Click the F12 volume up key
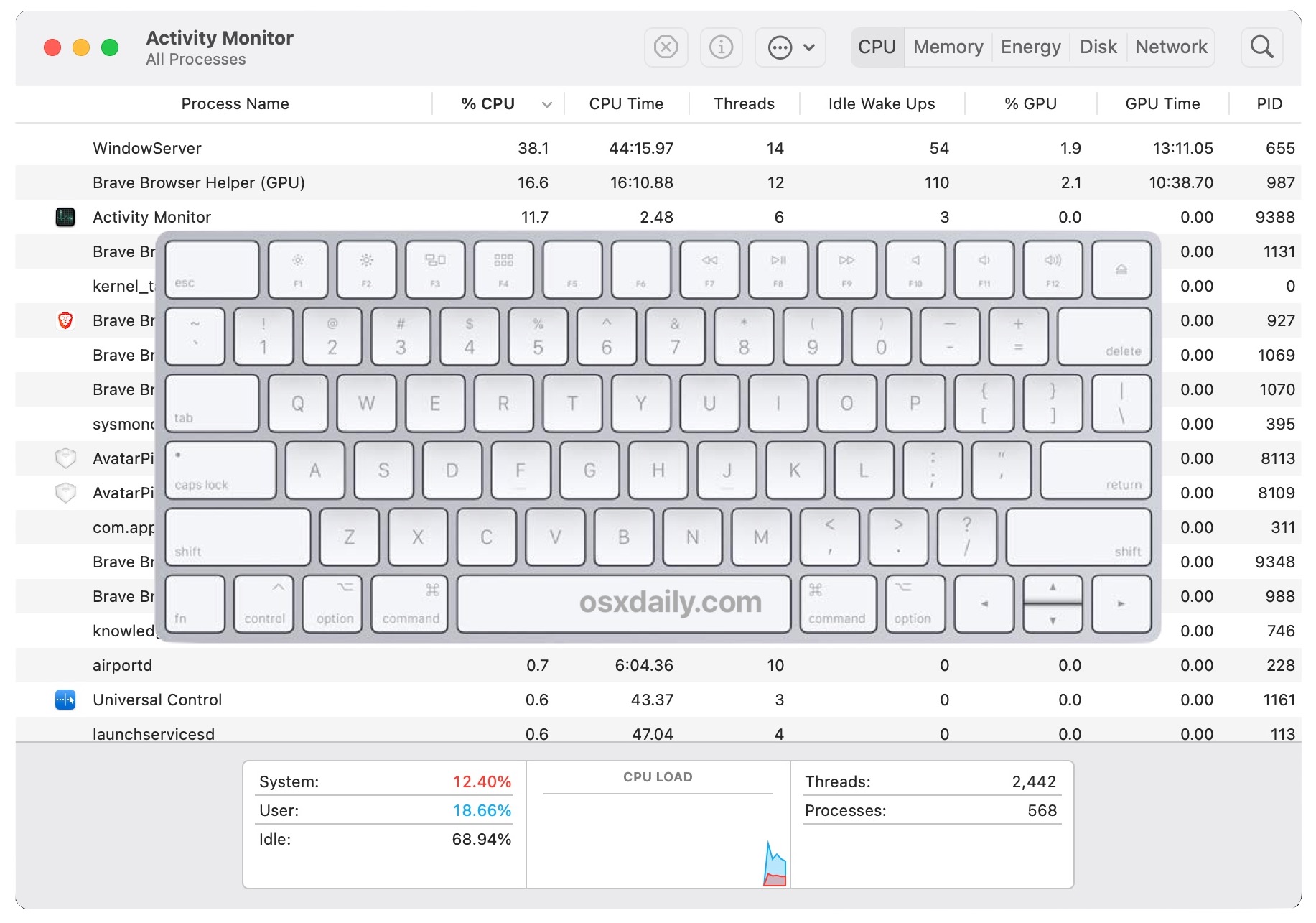Screen dimensions: 1316x923 [x=1053, y=269]
